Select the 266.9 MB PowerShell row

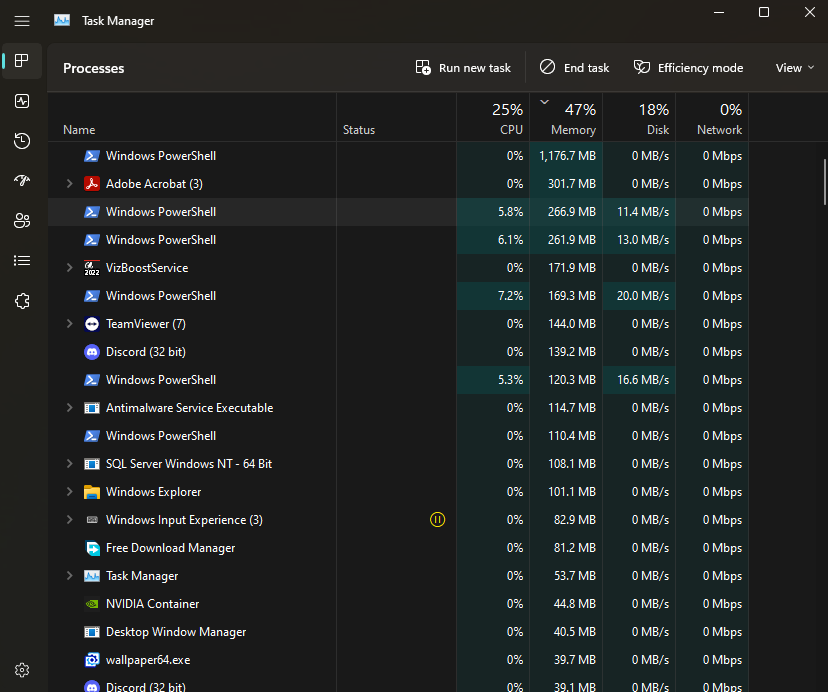click(398, 212)
